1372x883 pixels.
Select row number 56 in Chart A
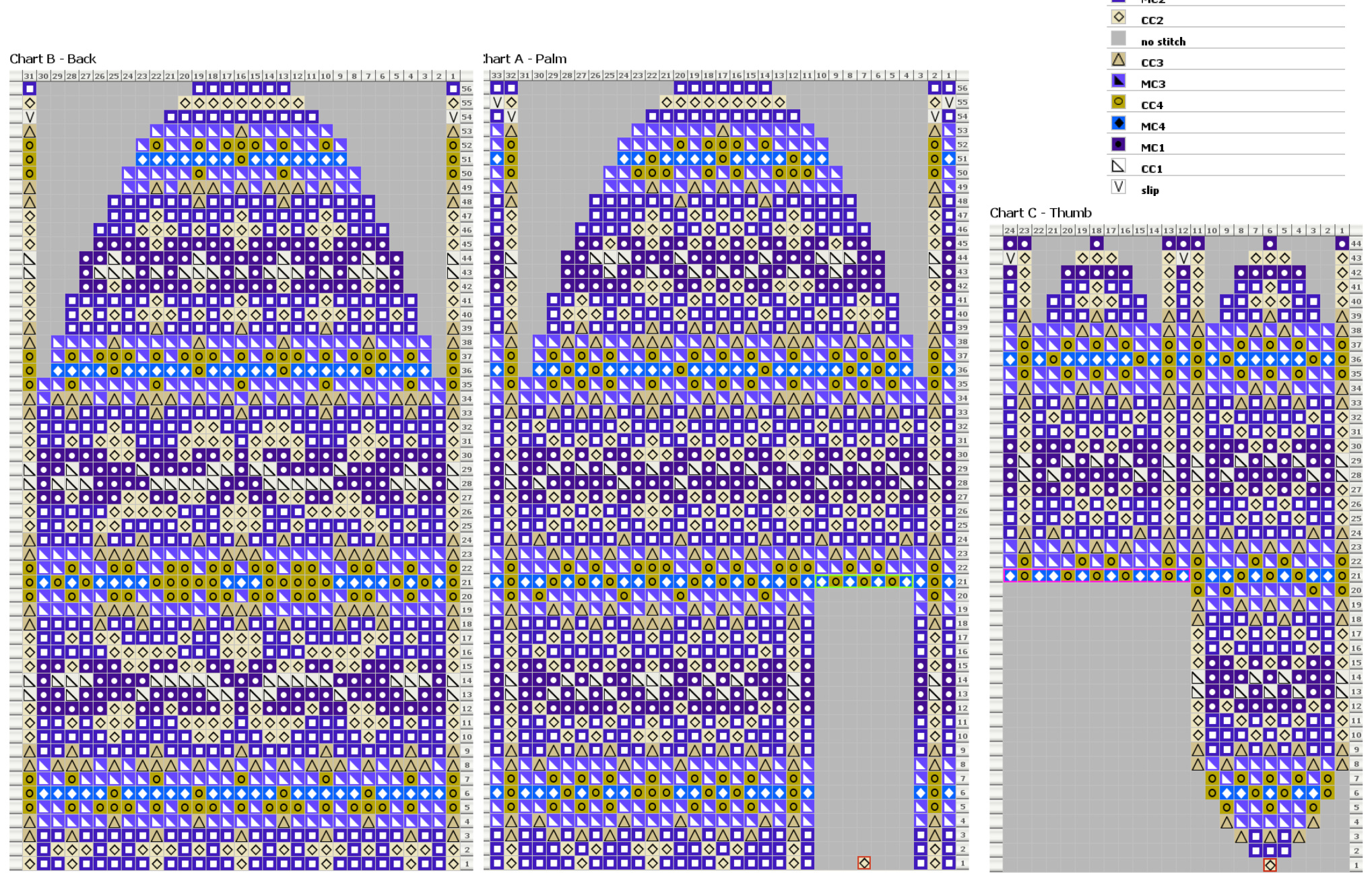click(962, 88)
